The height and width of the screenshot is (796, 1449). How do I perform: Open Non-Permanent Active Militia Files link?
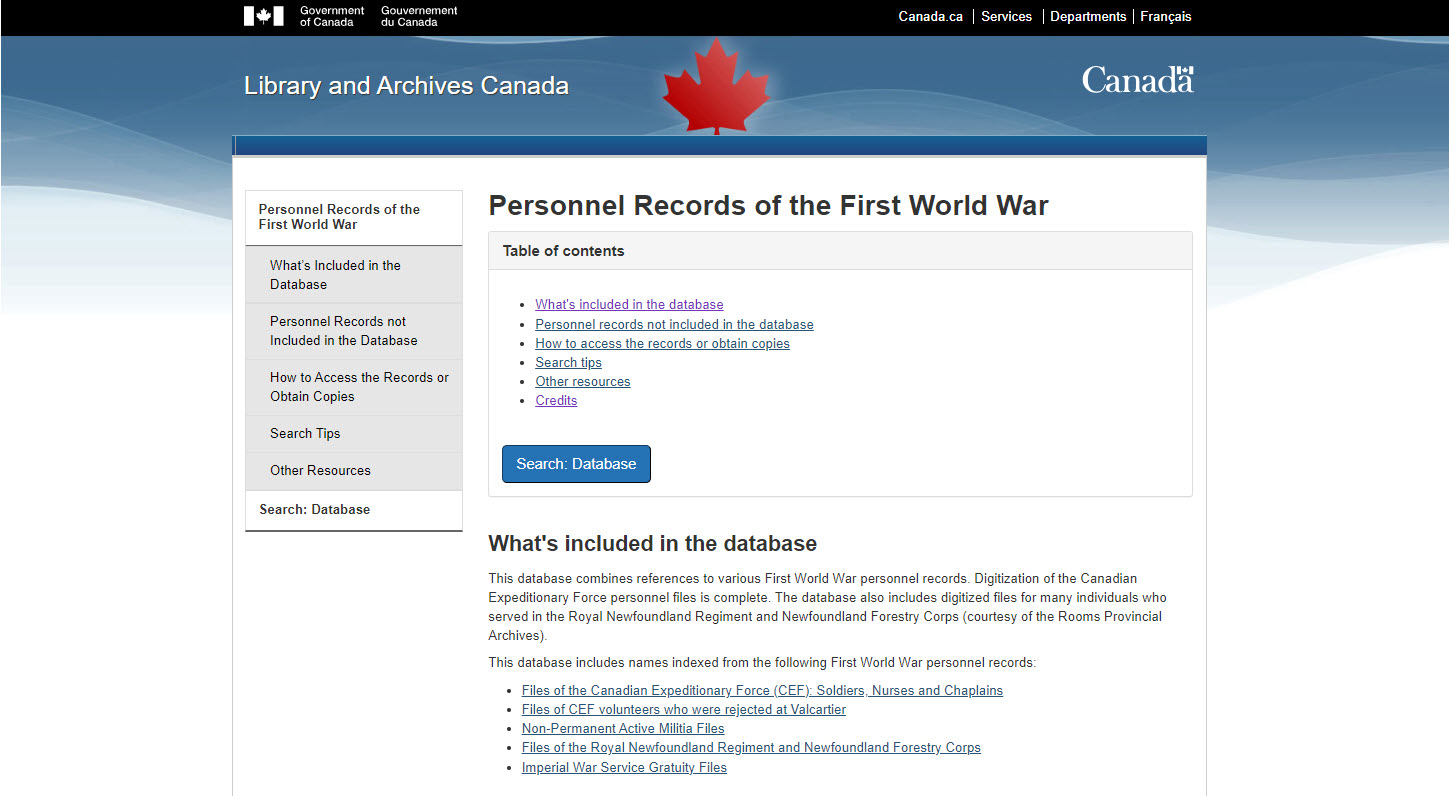click(x=623, y=729)
